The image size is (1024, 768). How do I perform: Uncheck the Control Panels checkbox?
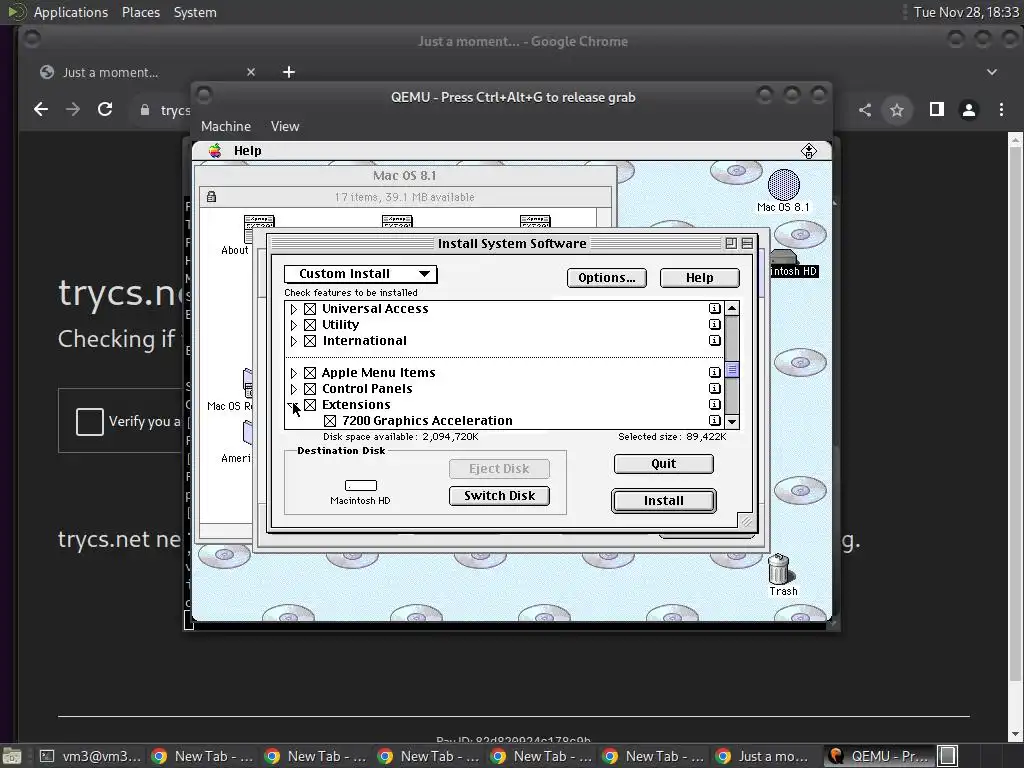pos(310,389)
